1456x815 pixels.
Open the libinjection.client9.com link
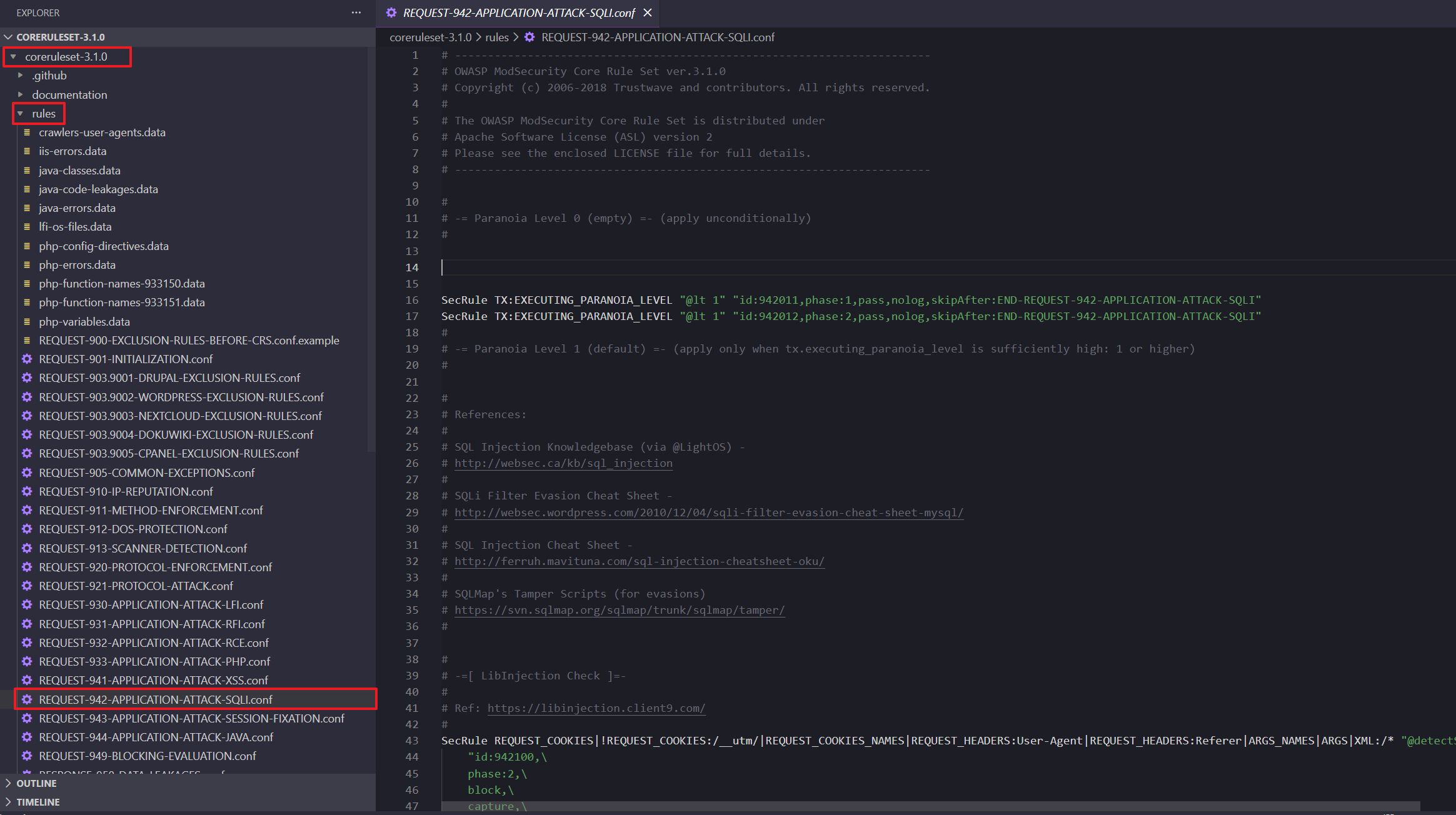point(596,709)
